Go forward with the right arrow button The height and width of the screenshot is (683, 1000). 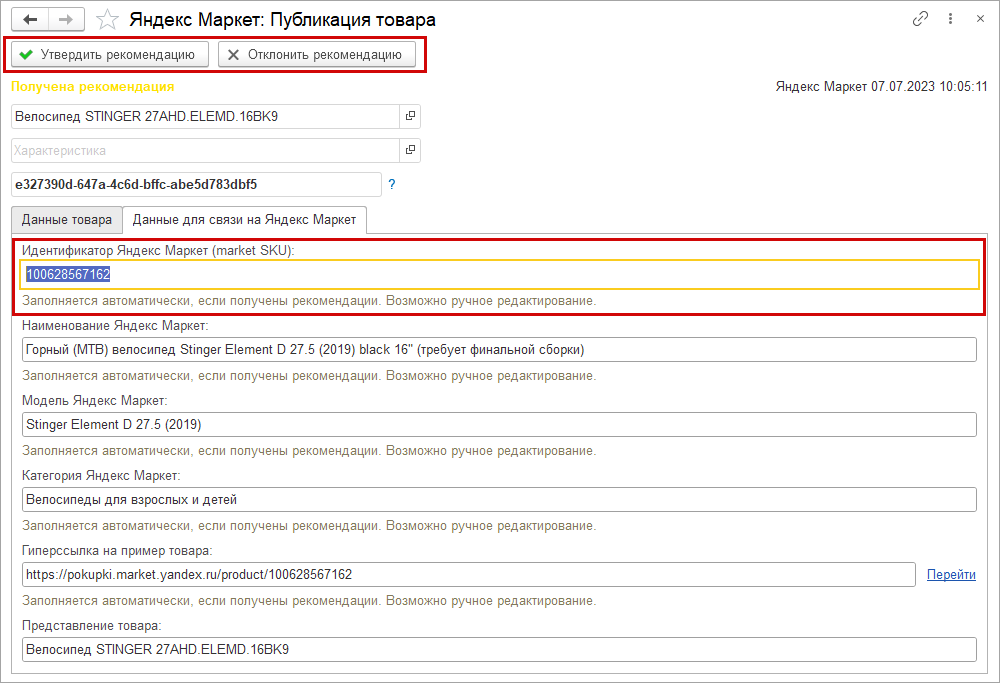pos(66,20)
